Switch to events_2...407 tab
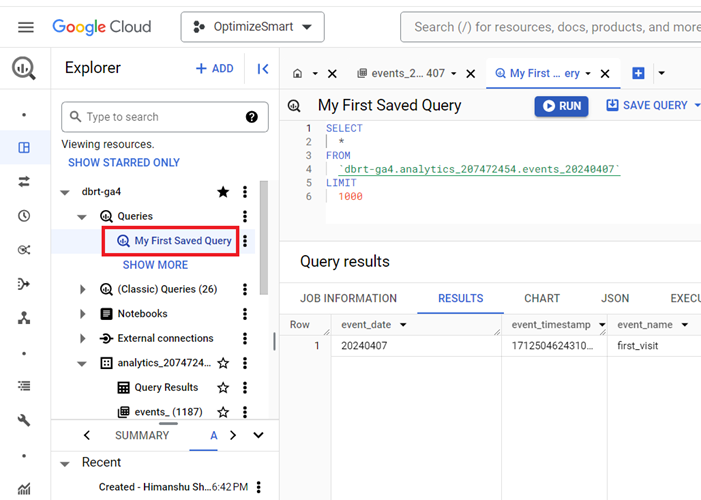Viewport: 701px width, 500px height. [x=401, y=73]
